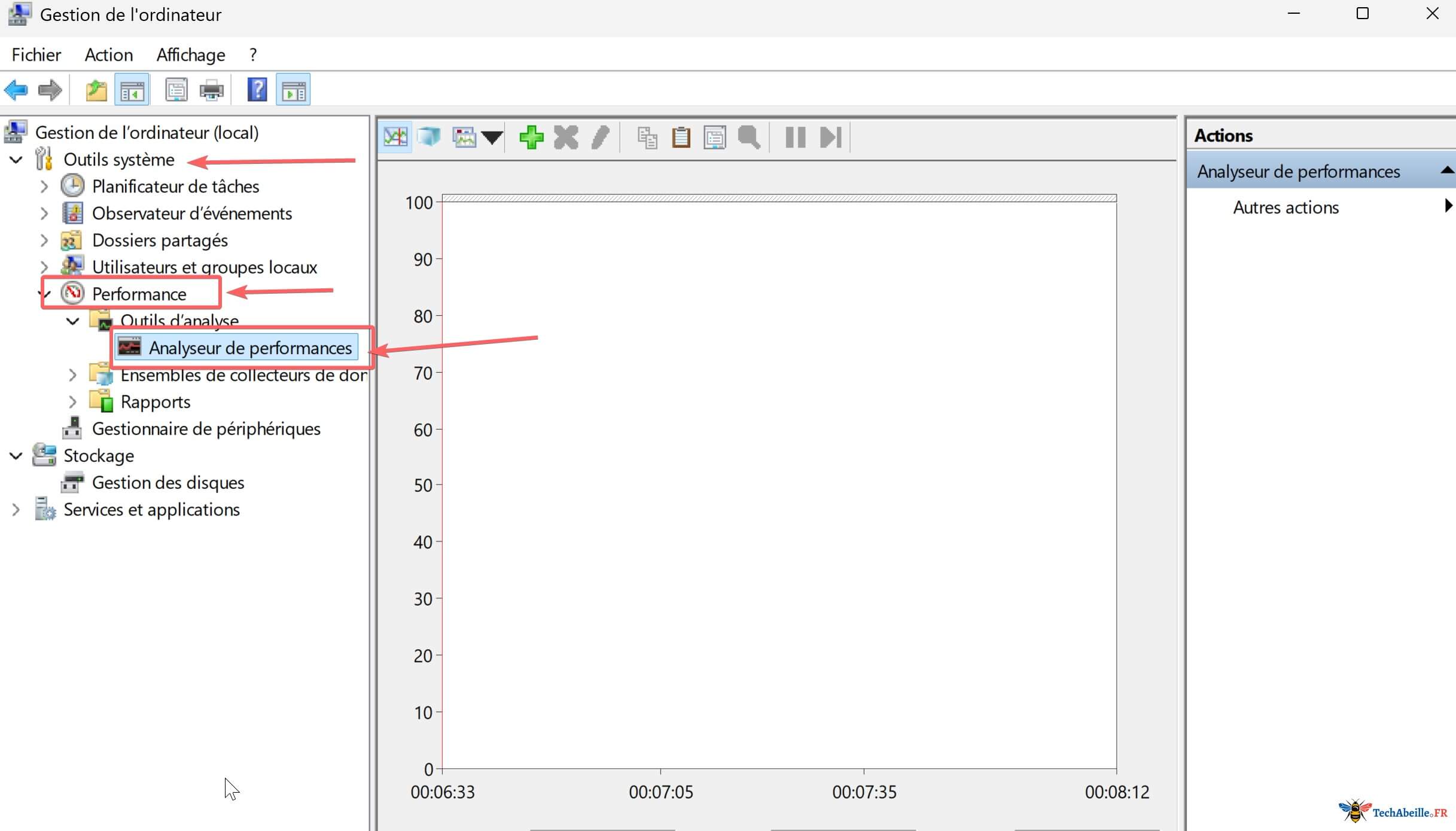The height and width of the screenshot is (831, 1456).
Task: Toggle the Show/Hide Action Pane button
Action: pos(293,91)
